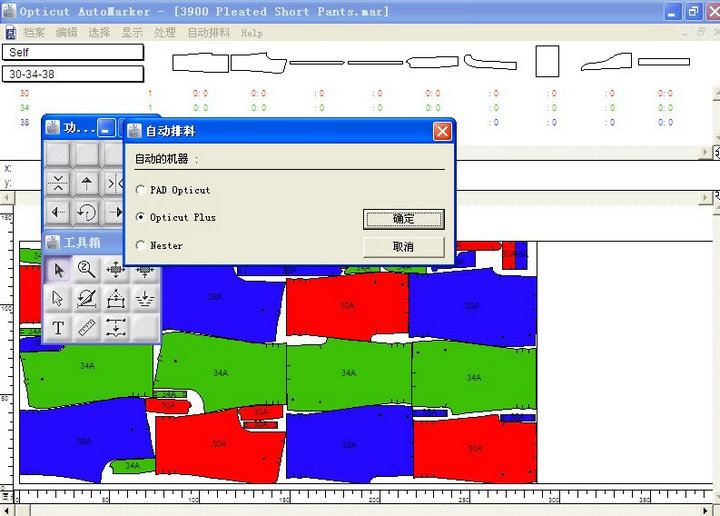Select the ruler measure tool
The width and height of the screenshot is (720, 516).
coord(87,328)
